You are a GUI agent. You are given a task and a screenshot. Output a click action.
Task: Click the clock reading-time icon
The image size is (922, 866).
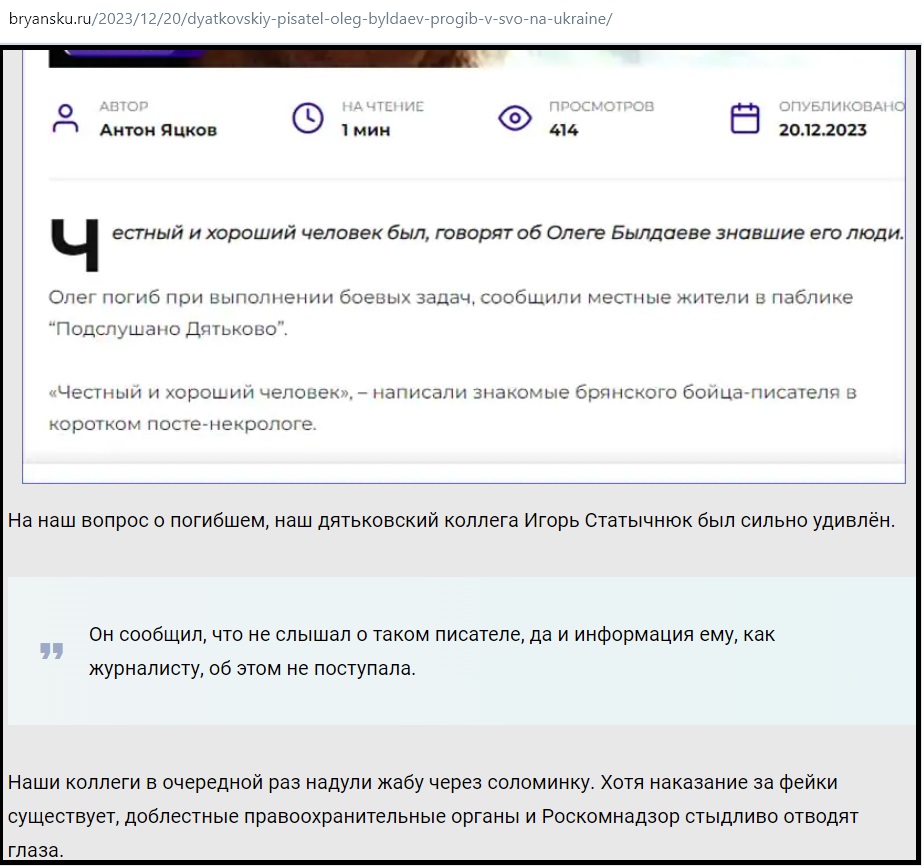[307, 118]
